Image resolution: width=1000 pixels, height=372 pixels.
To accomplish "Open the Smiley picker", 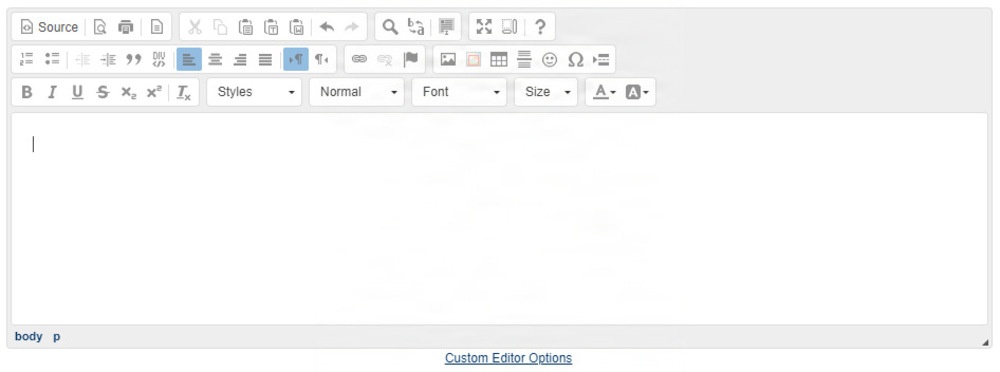I will point(550,59).
